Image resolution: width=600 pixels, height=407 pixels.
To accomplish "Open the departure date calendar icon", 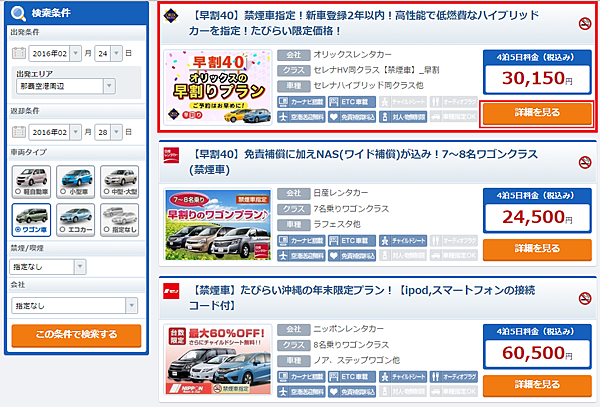I will tap(19, 53).
